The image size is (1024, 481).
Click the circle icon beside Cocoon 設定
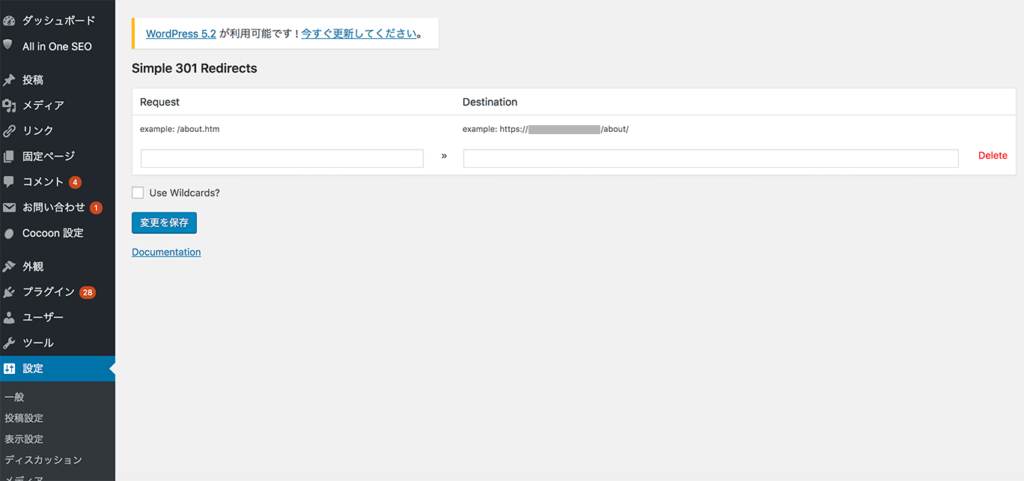8,234
